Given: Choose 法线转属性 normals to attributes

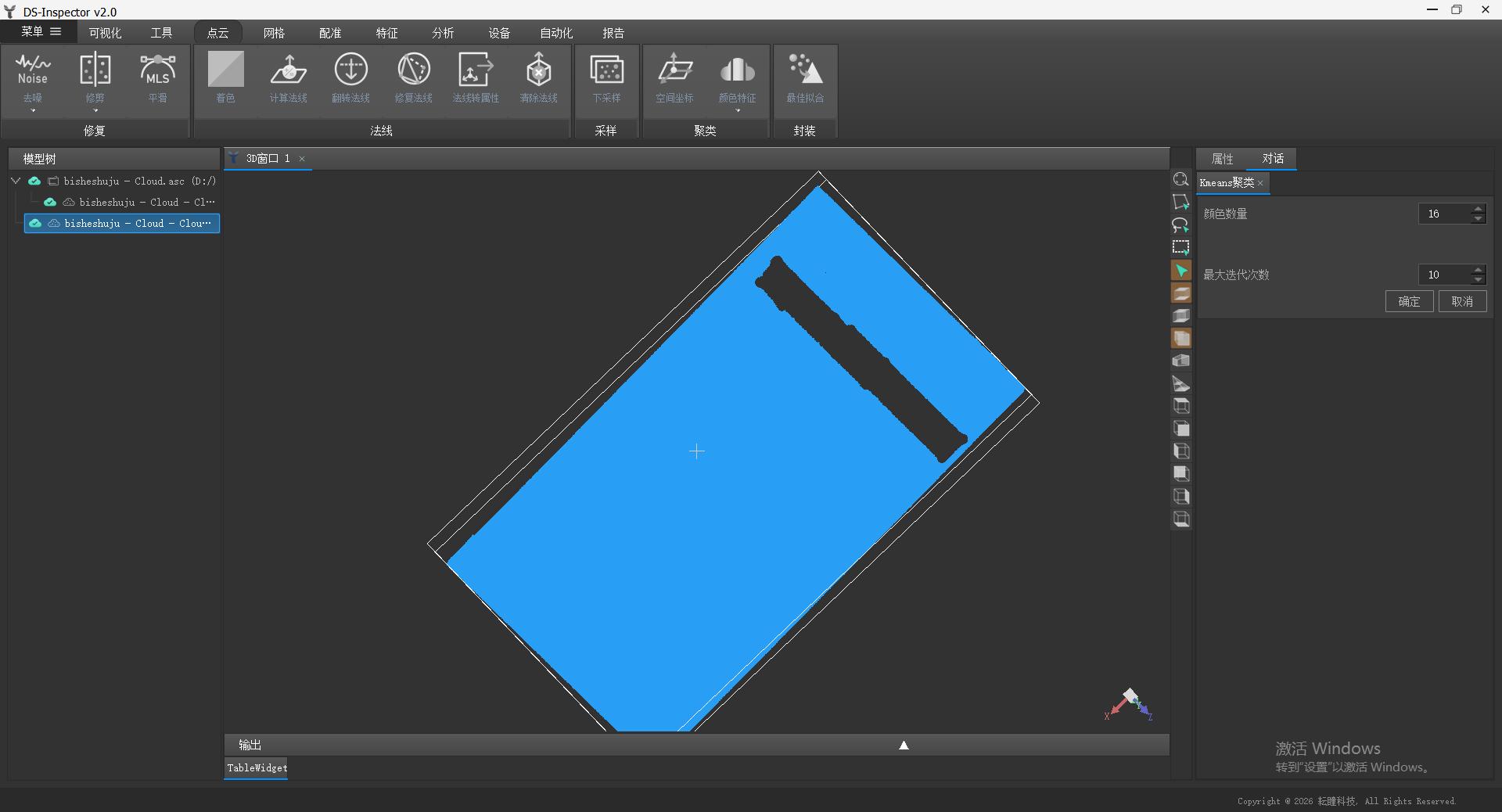Looking at the screenshot, I should click(x=476, y=78).
